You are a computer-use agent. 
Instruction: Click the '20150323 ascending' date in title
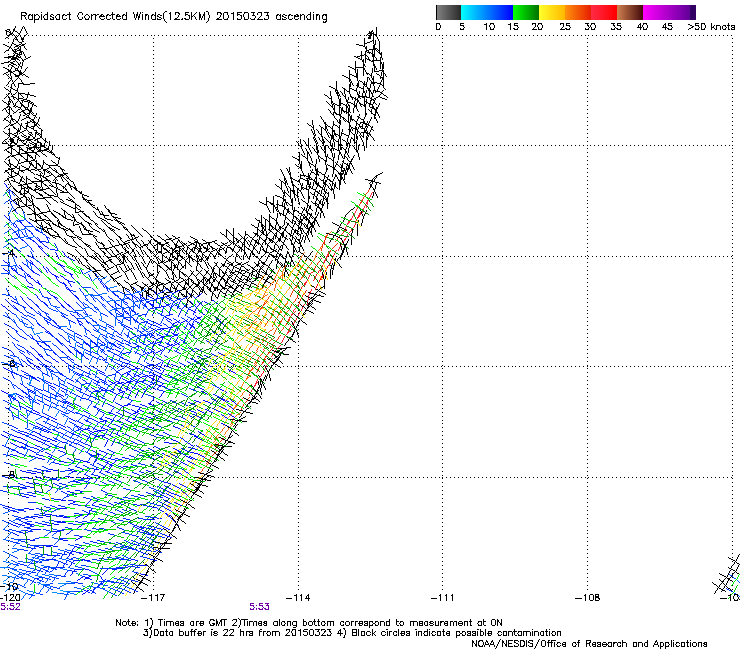271,17
